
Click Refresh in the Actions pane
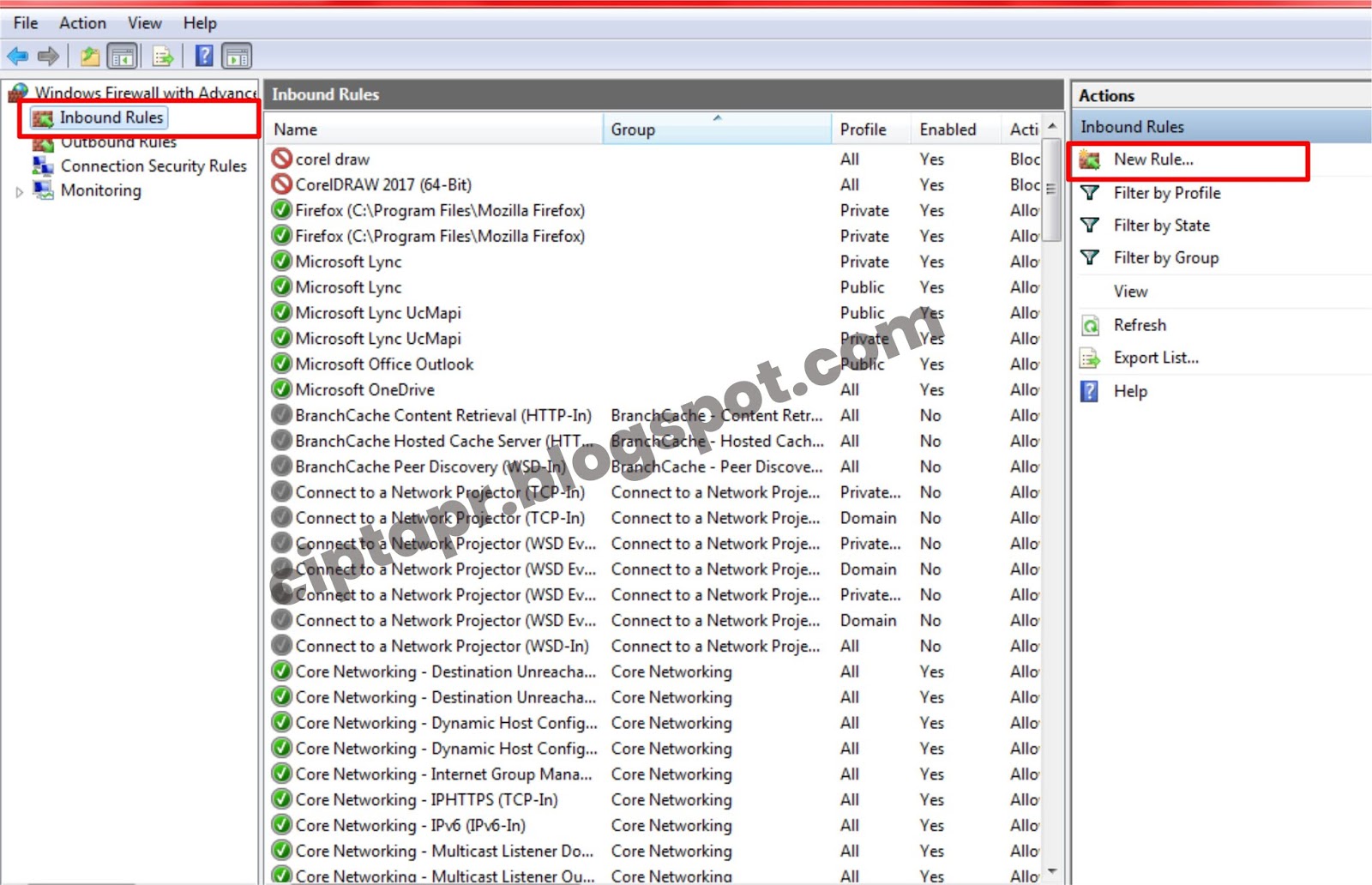[x=1140, y=325]
